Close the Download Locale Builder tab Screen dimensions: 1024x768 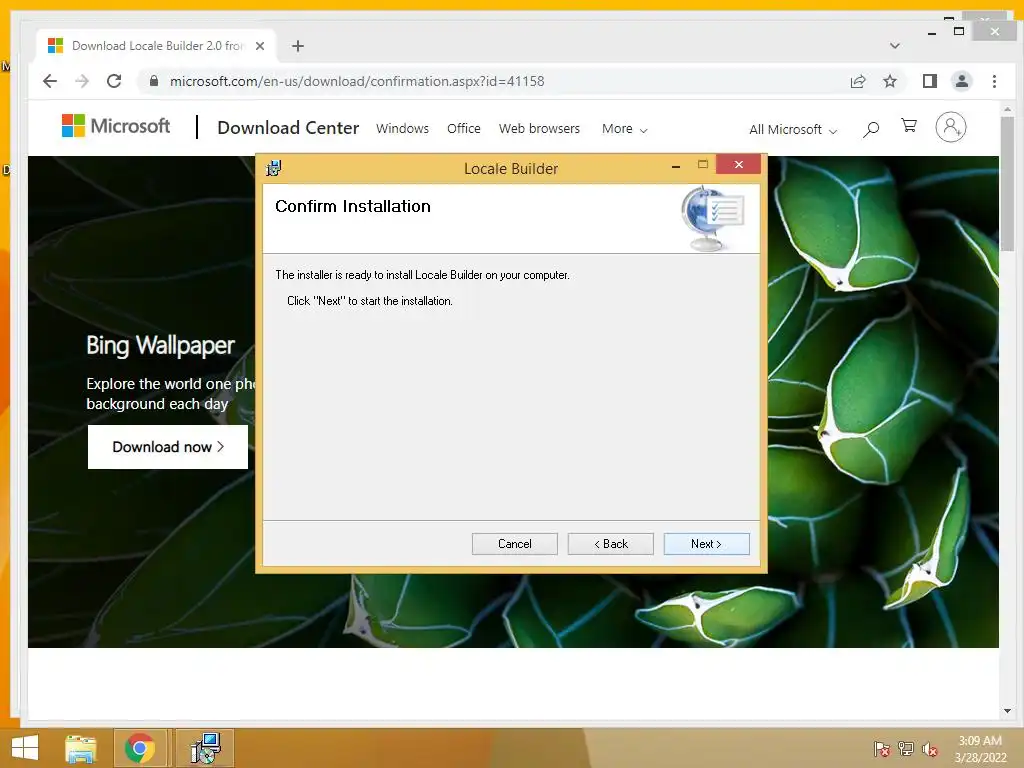pyautogui.click(x=260, y=46)
